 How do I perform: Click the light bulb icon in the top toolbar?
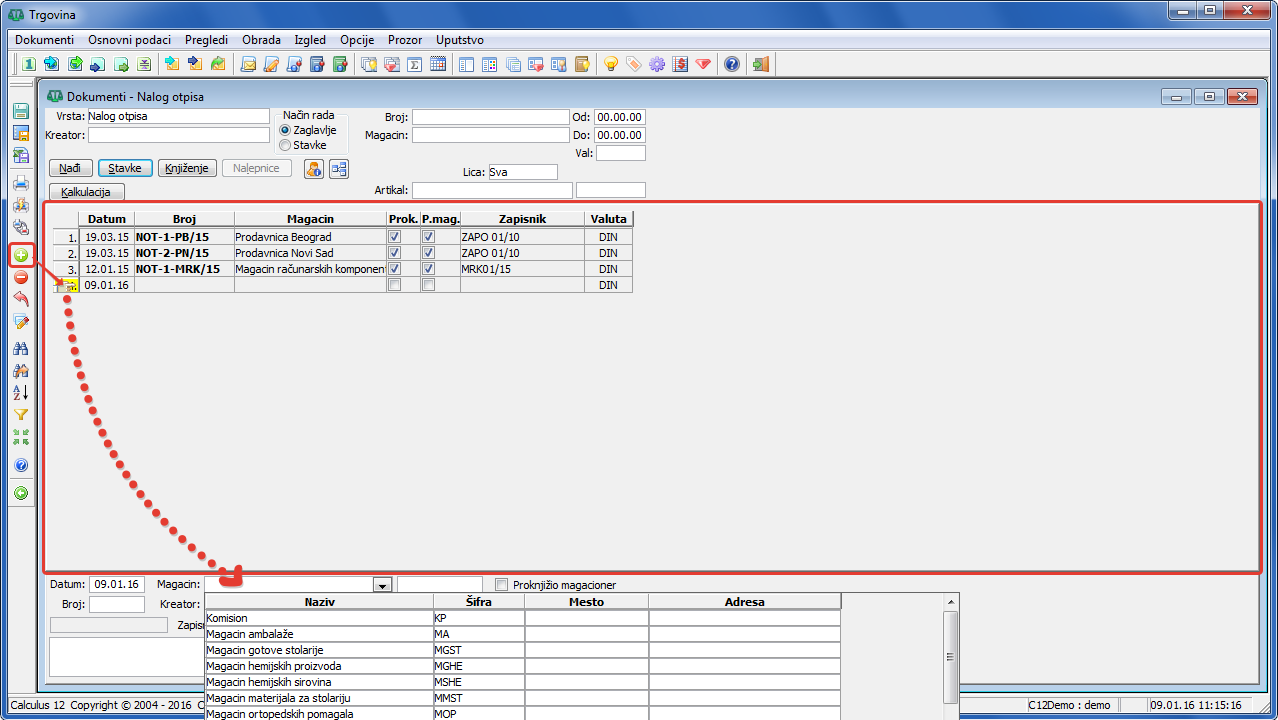click(610, 64)
